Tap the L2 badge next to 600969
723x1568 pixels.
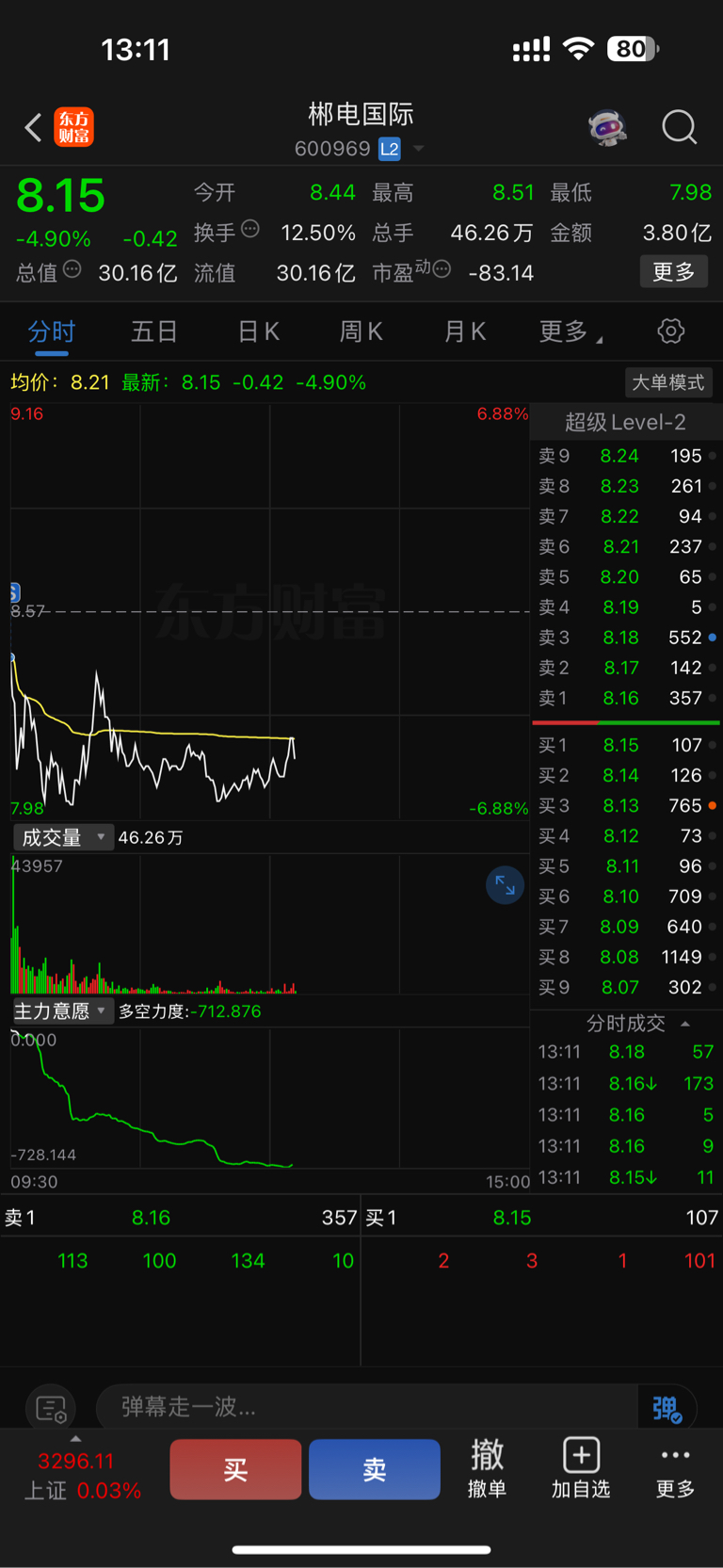pyautogui.click(x=389, y=149)
